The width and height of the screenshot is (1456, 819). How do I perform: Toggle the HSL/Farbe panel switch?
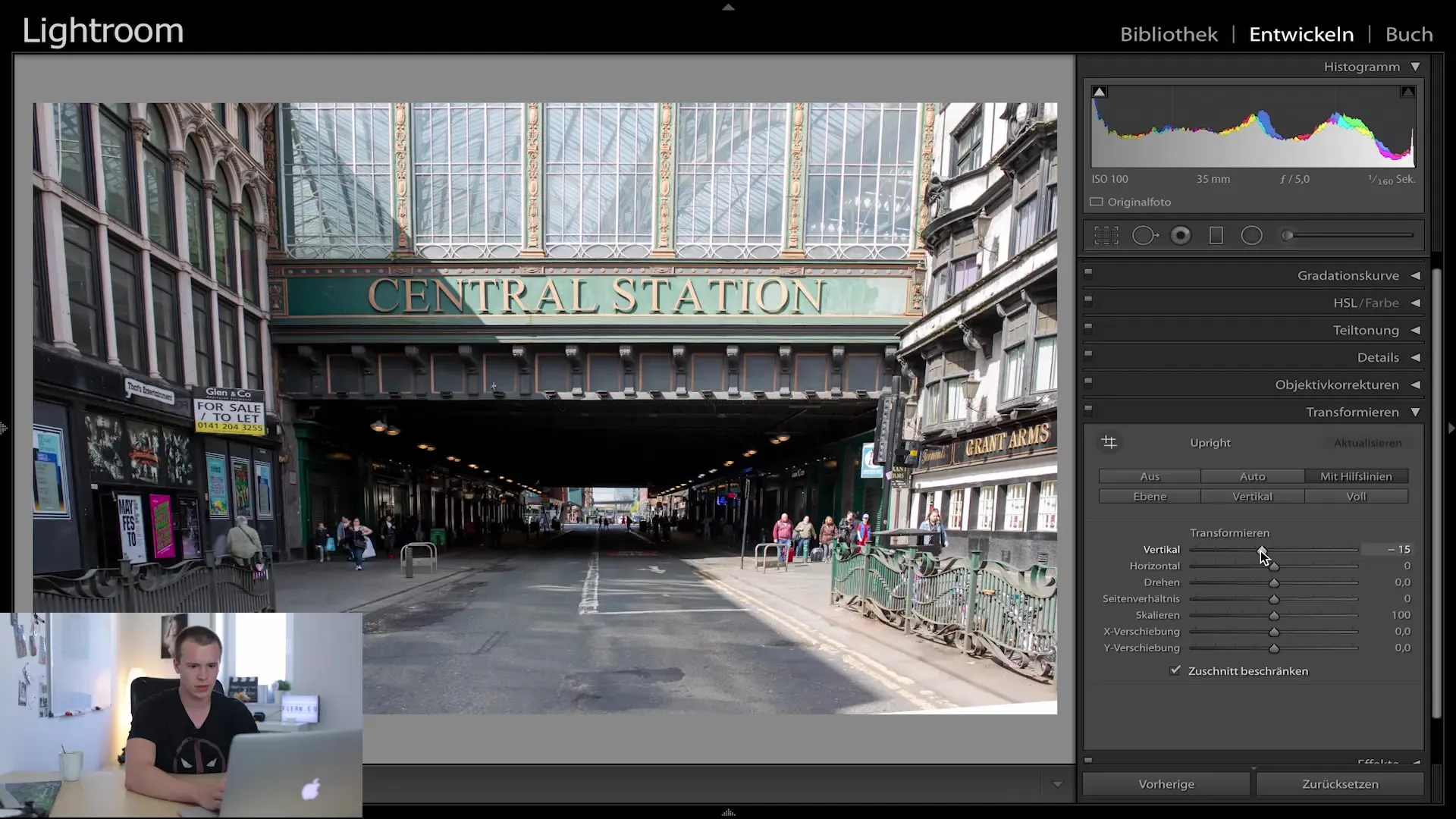click(1088, 299)
